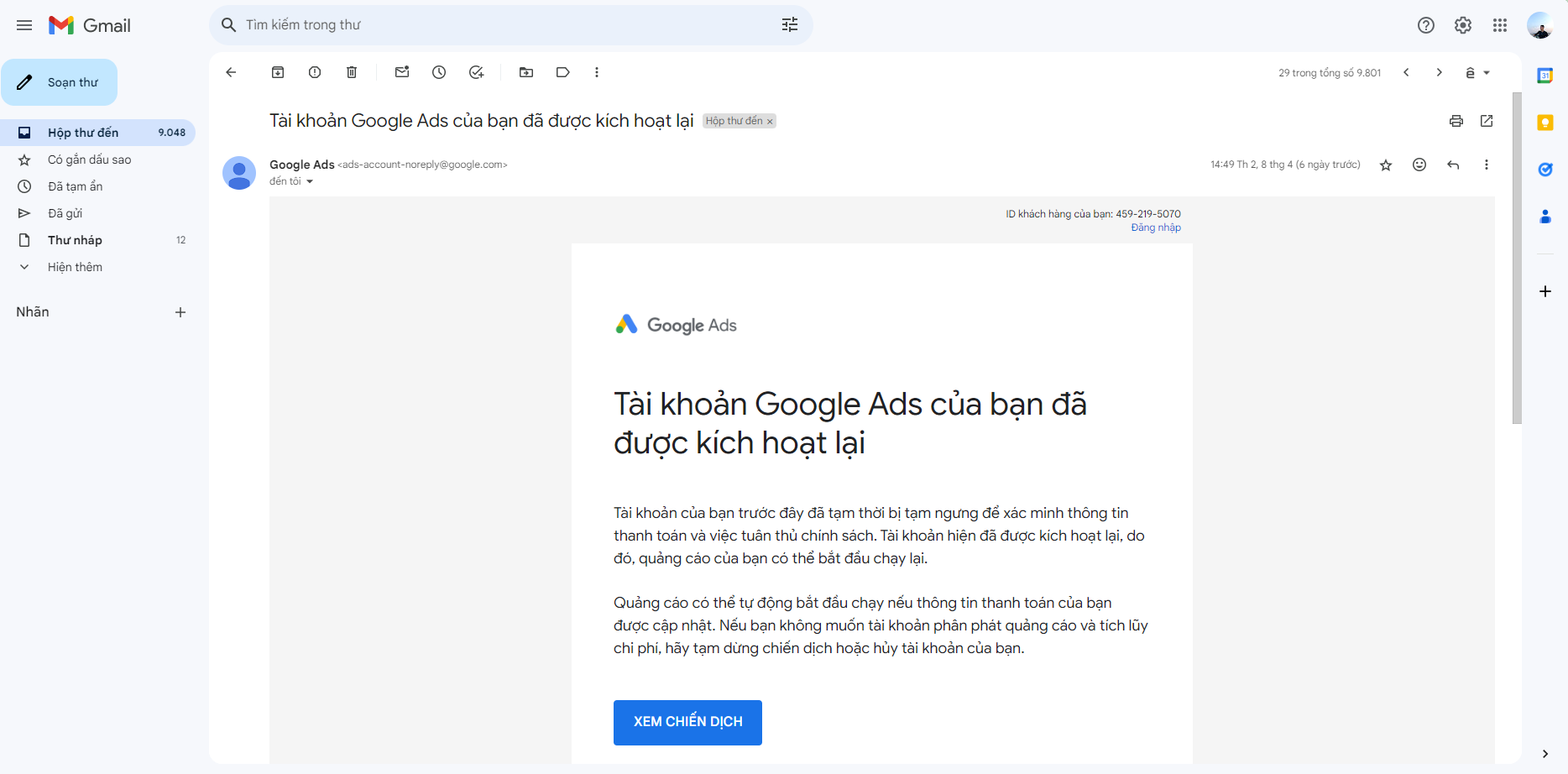This screenshot has height=774, width=1568.
Task: Go to newer email arrow
Action: pyautogui.click(x=1406, y=72)
